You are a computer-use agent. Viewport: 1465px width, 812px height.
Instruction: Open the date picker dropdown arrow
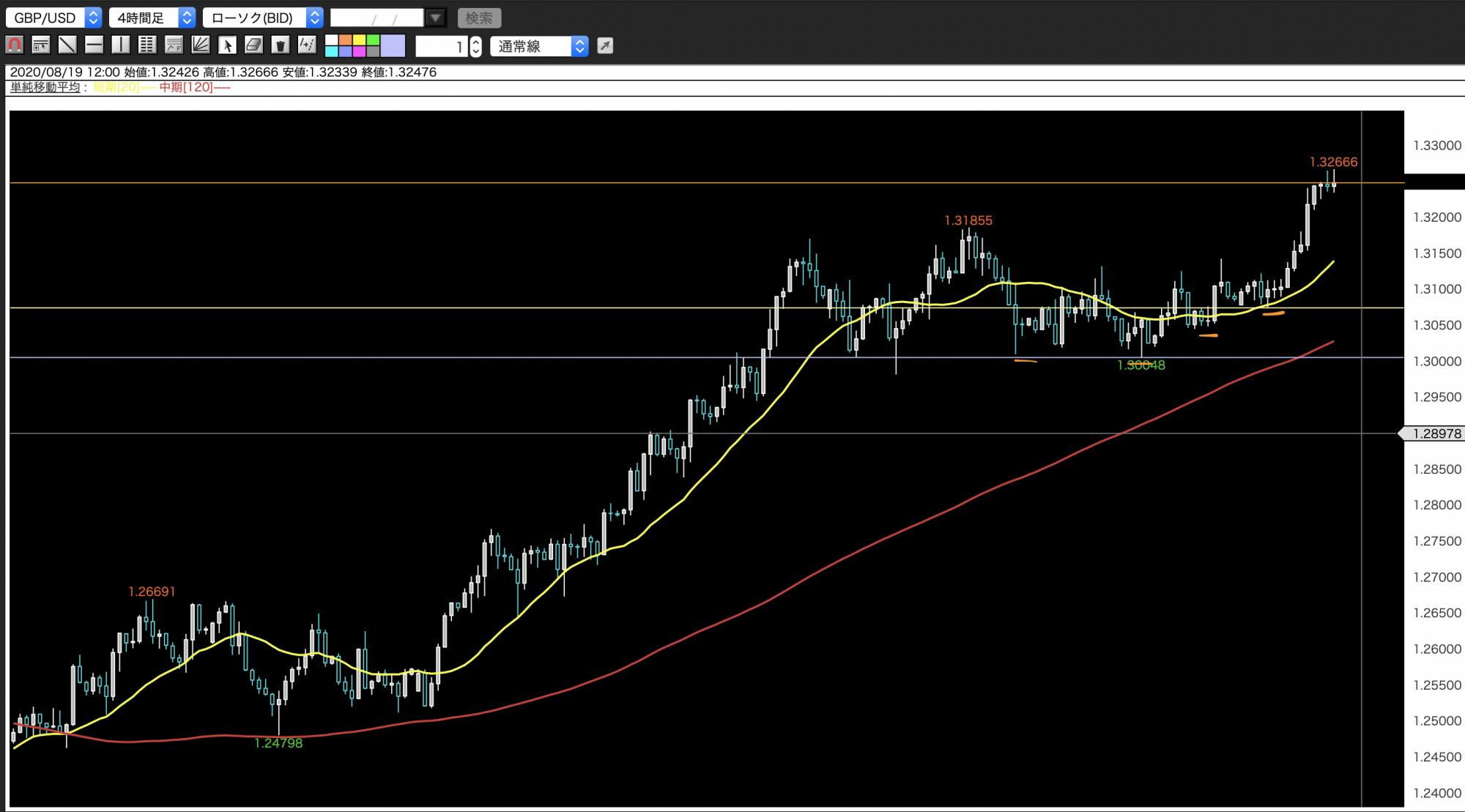436,18
